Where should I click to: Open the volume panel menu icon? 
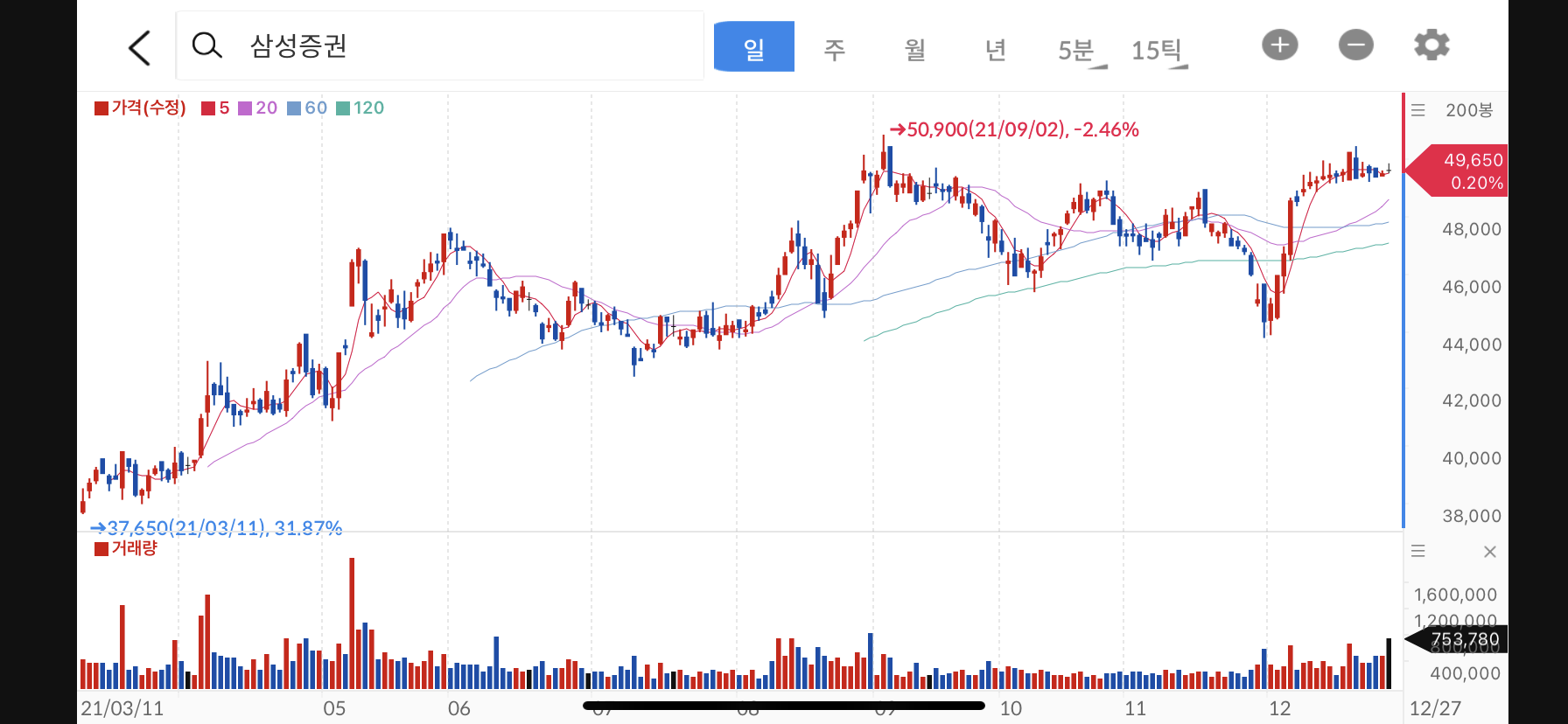[1418, 551]
